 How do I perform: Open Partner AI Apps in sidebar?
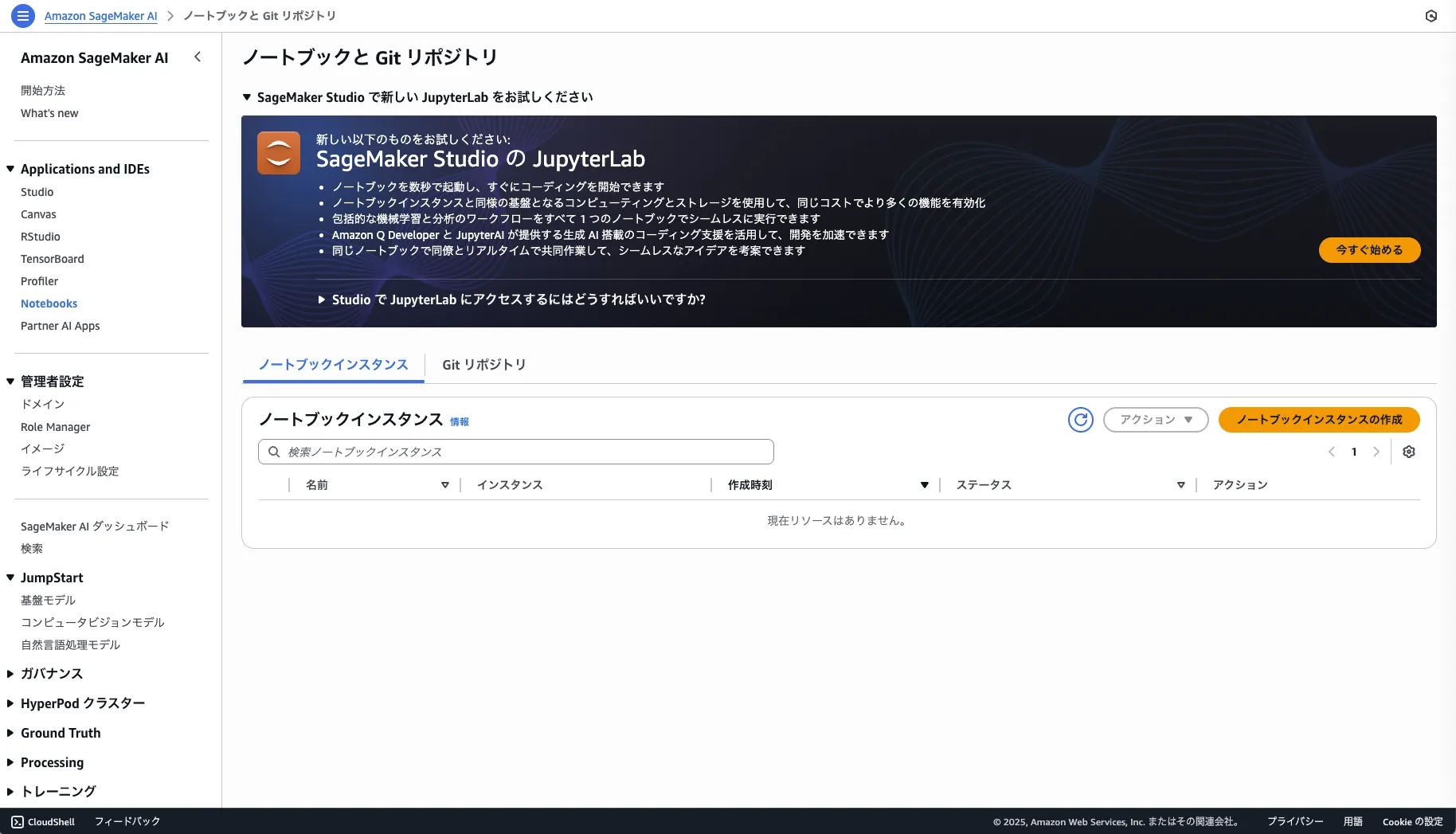tap(61, 326)
